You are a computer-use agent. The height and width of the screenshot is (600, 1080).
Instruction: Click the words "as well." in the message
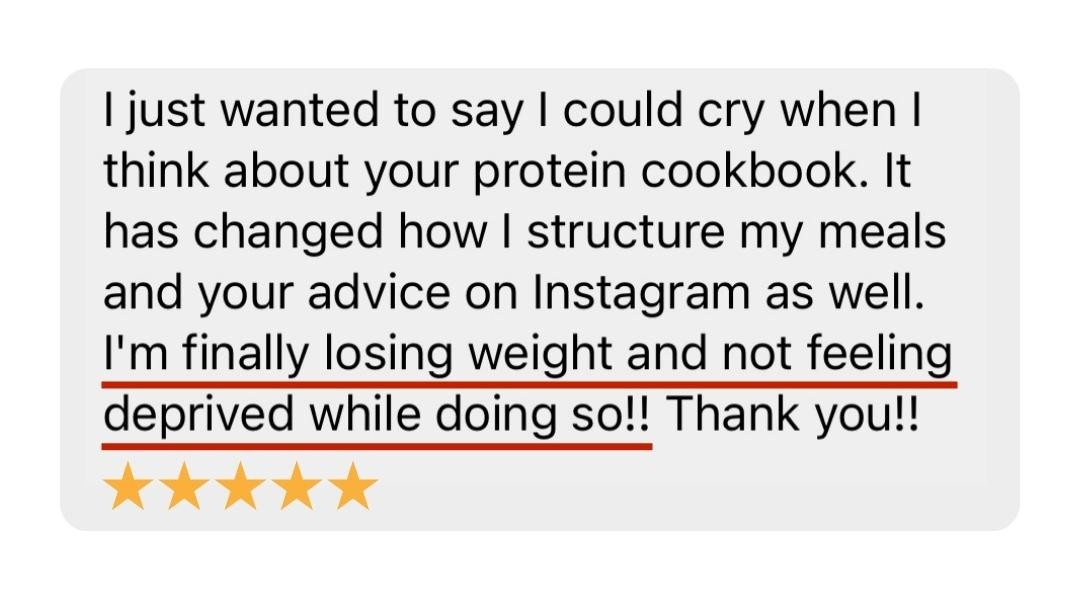point(844,292)
